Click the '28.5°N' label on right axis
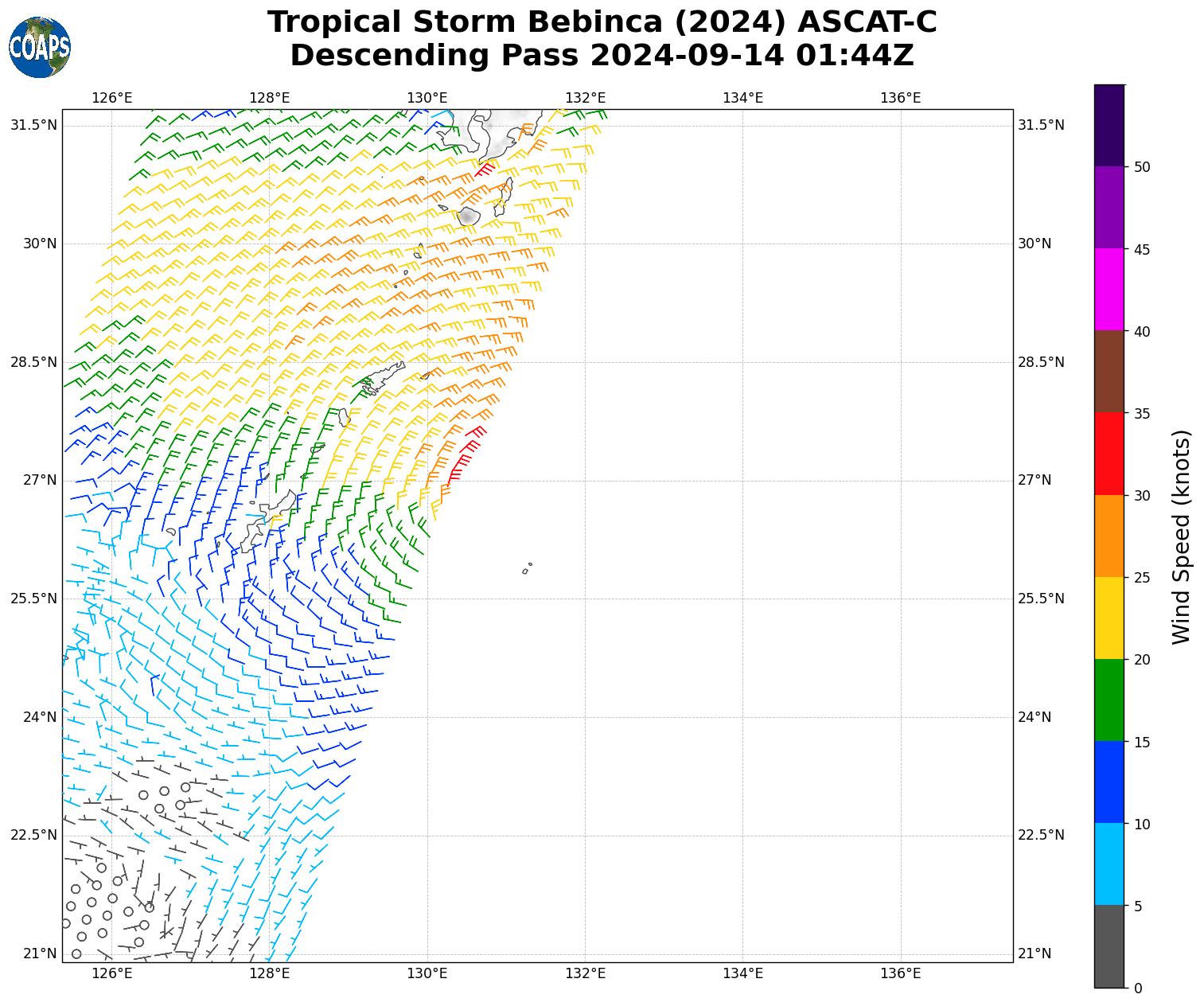The height and width of the screenshot is (1006, 1204). click(x=1041, y=362)
